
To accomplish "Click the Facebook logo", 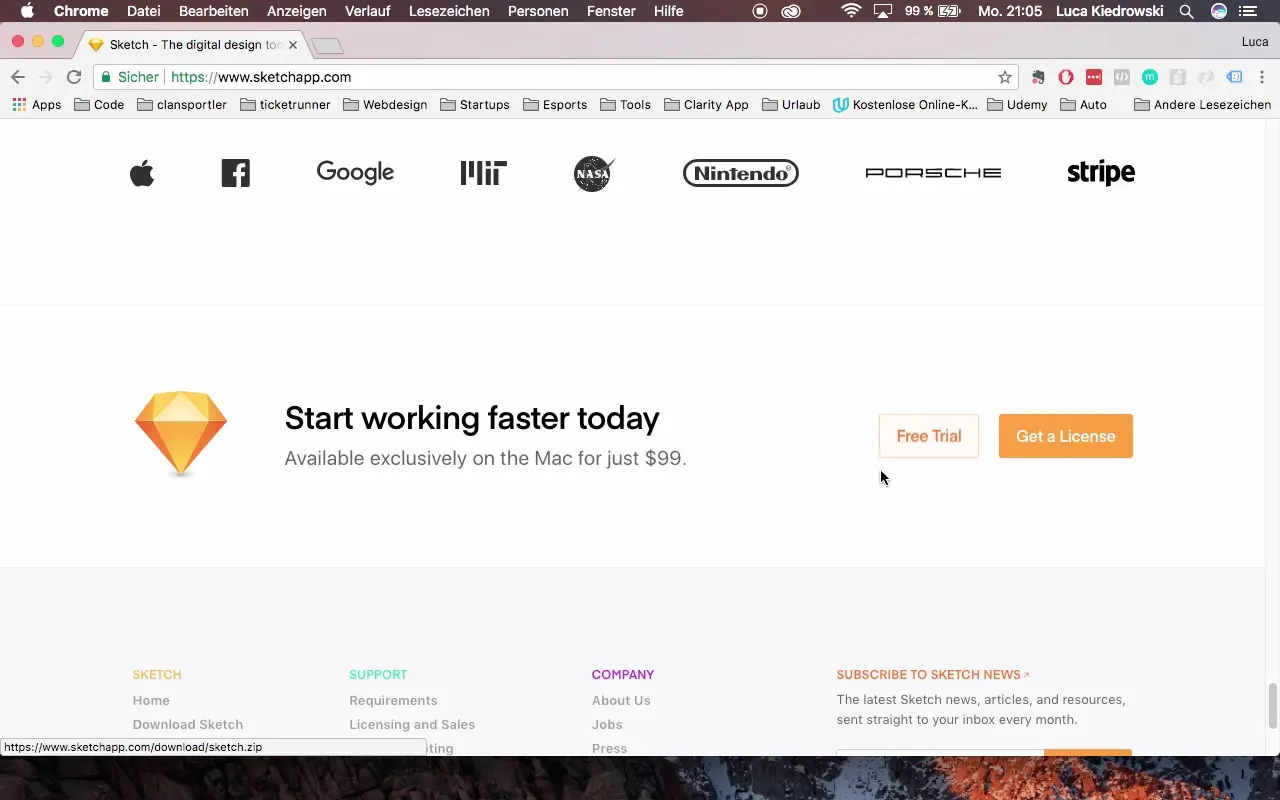I will point(235,173).
